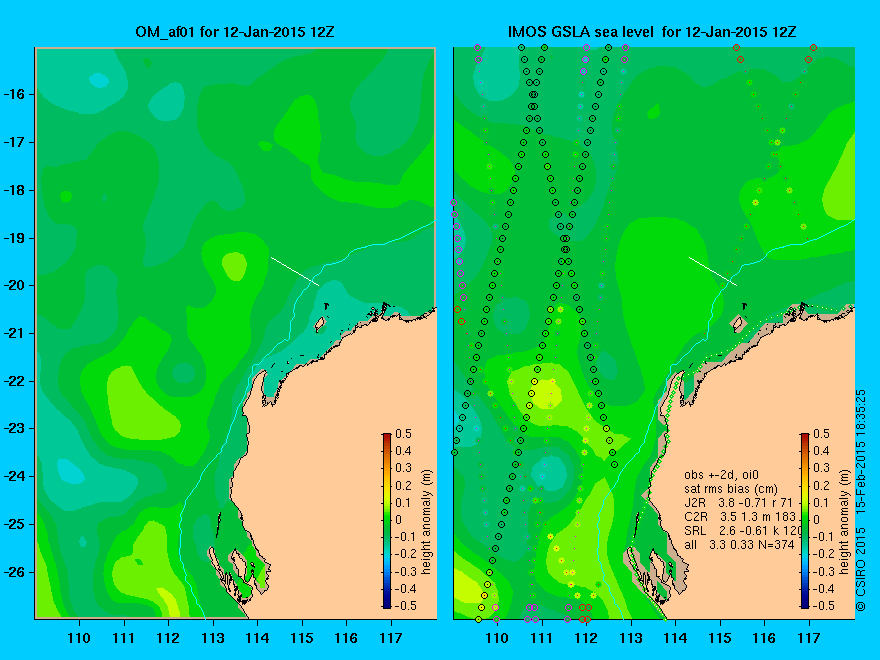Screen dimensions: 880x660
Task: Select the -23 latitude tick label
Action: [14, 429]
